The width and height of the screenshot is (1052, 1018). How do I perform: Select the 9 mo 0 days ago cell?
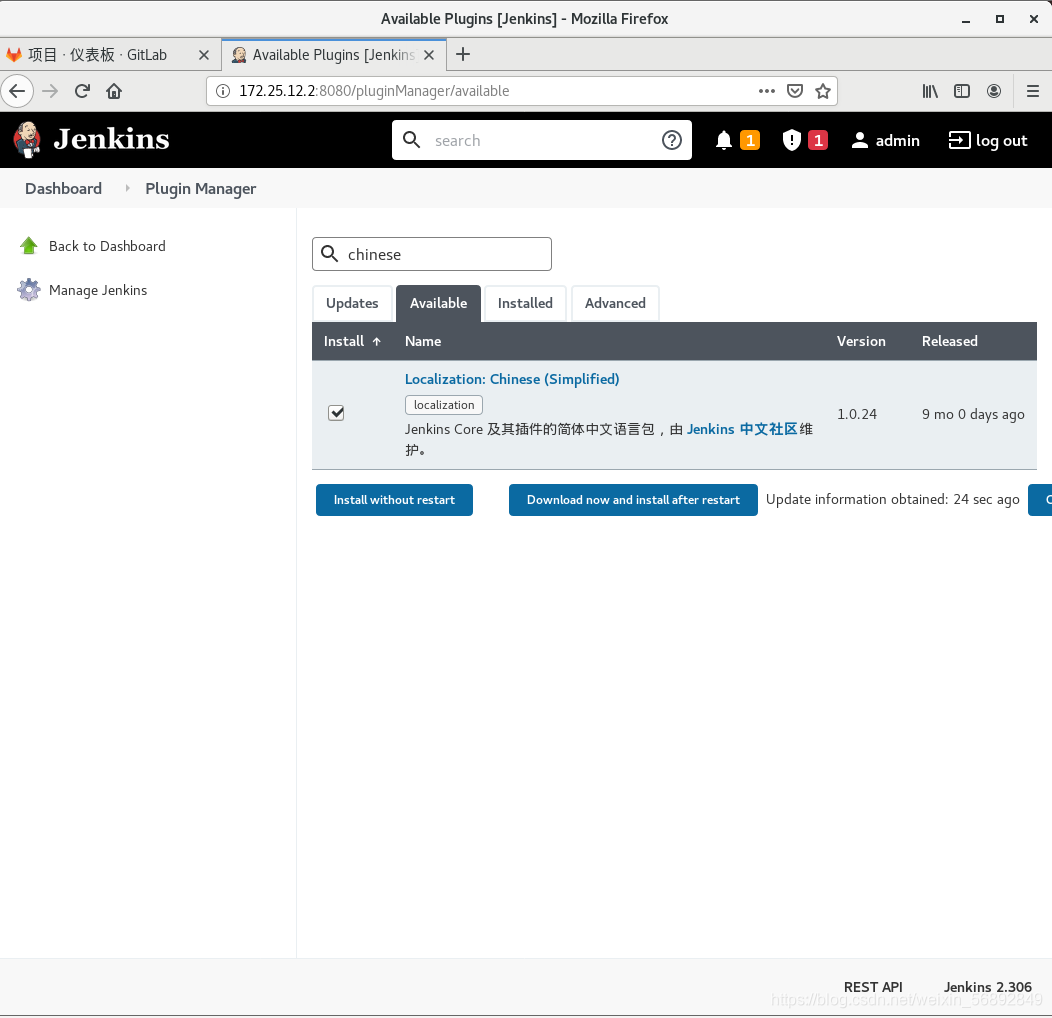973,415
